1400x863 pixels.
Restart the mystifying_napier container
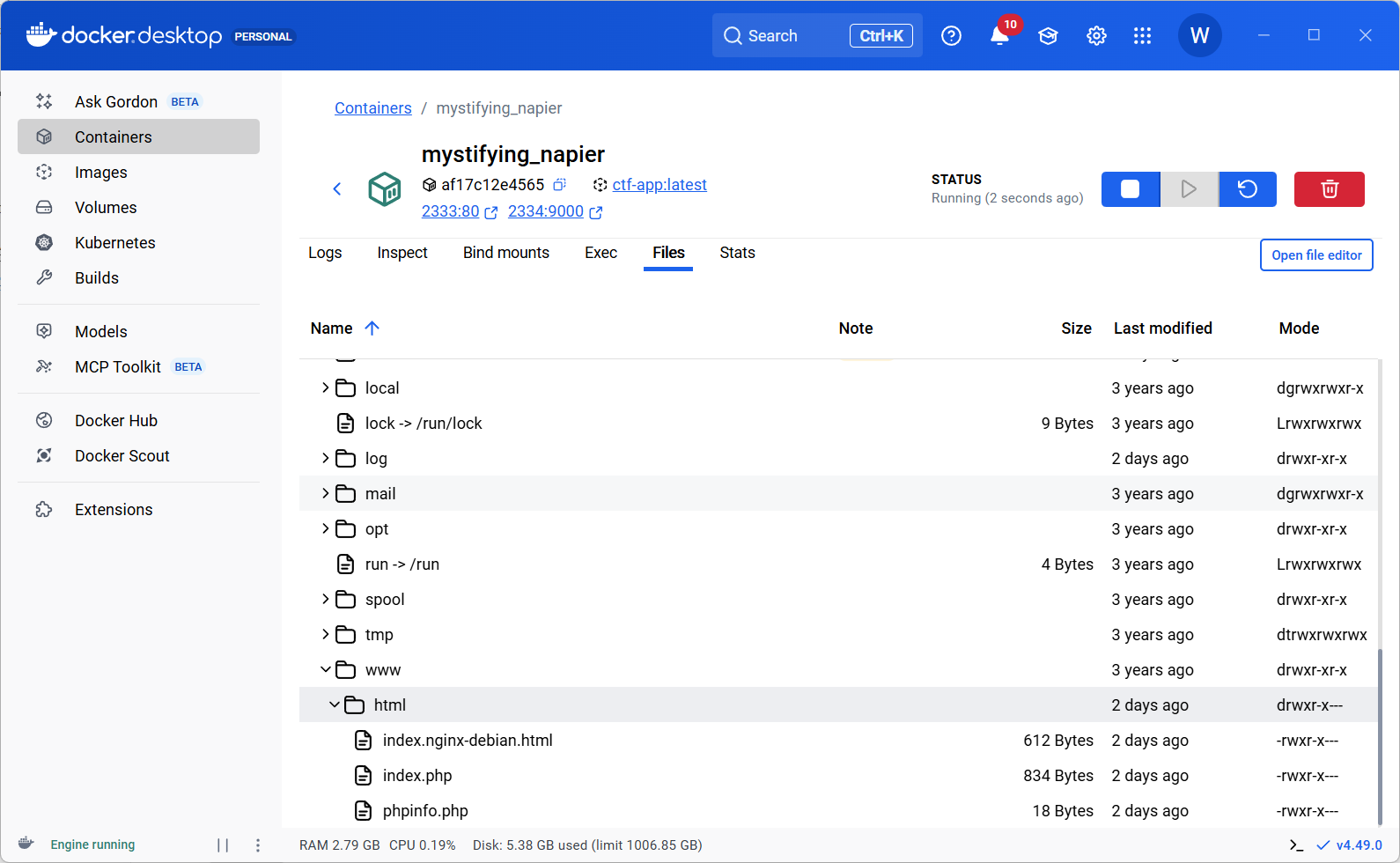(1247, 189)
